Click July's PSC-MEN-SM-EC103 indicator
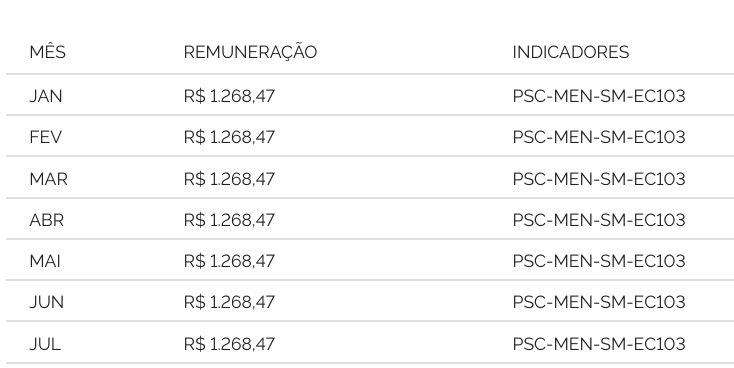This screenshot has height=368, width=734. tap(599, 344)
